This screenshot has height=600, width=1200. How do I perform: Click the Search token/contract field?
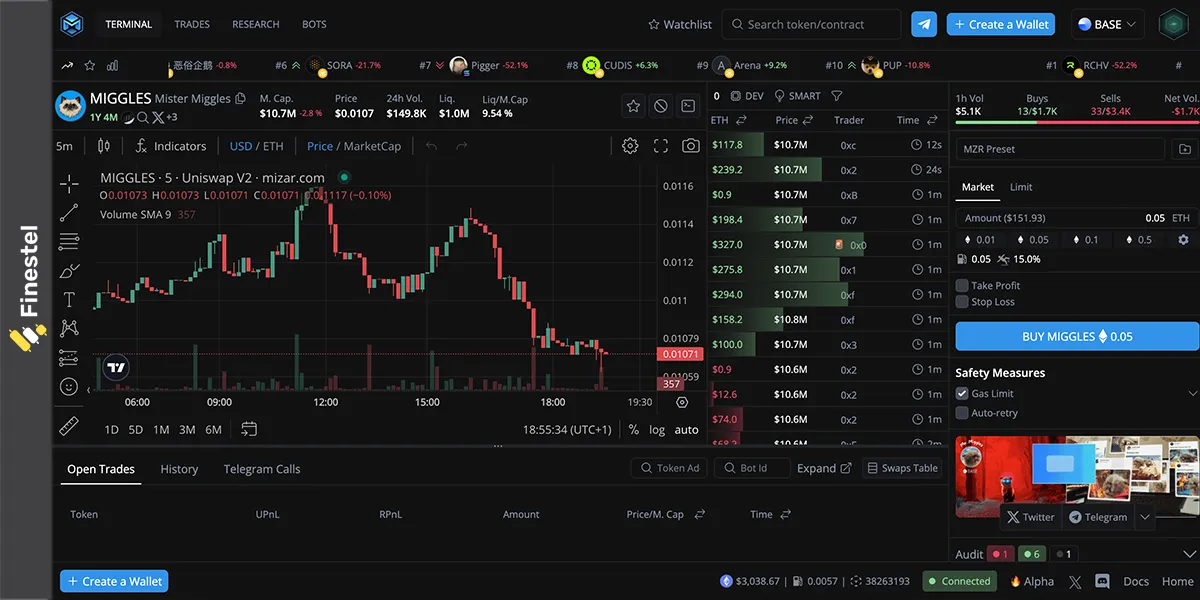pyautogui.click(x=811, y=24)
